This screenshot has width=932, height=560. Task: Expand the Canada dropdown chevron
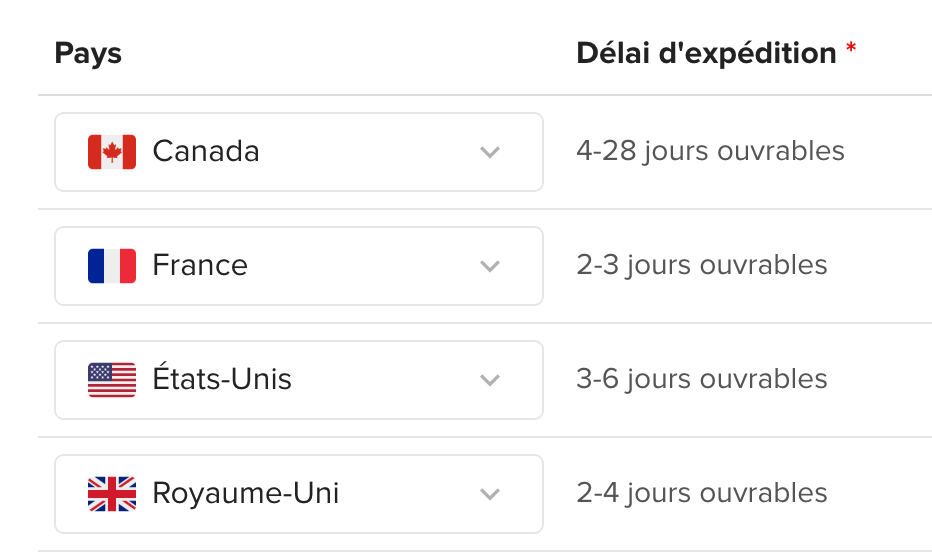point(489,152)
